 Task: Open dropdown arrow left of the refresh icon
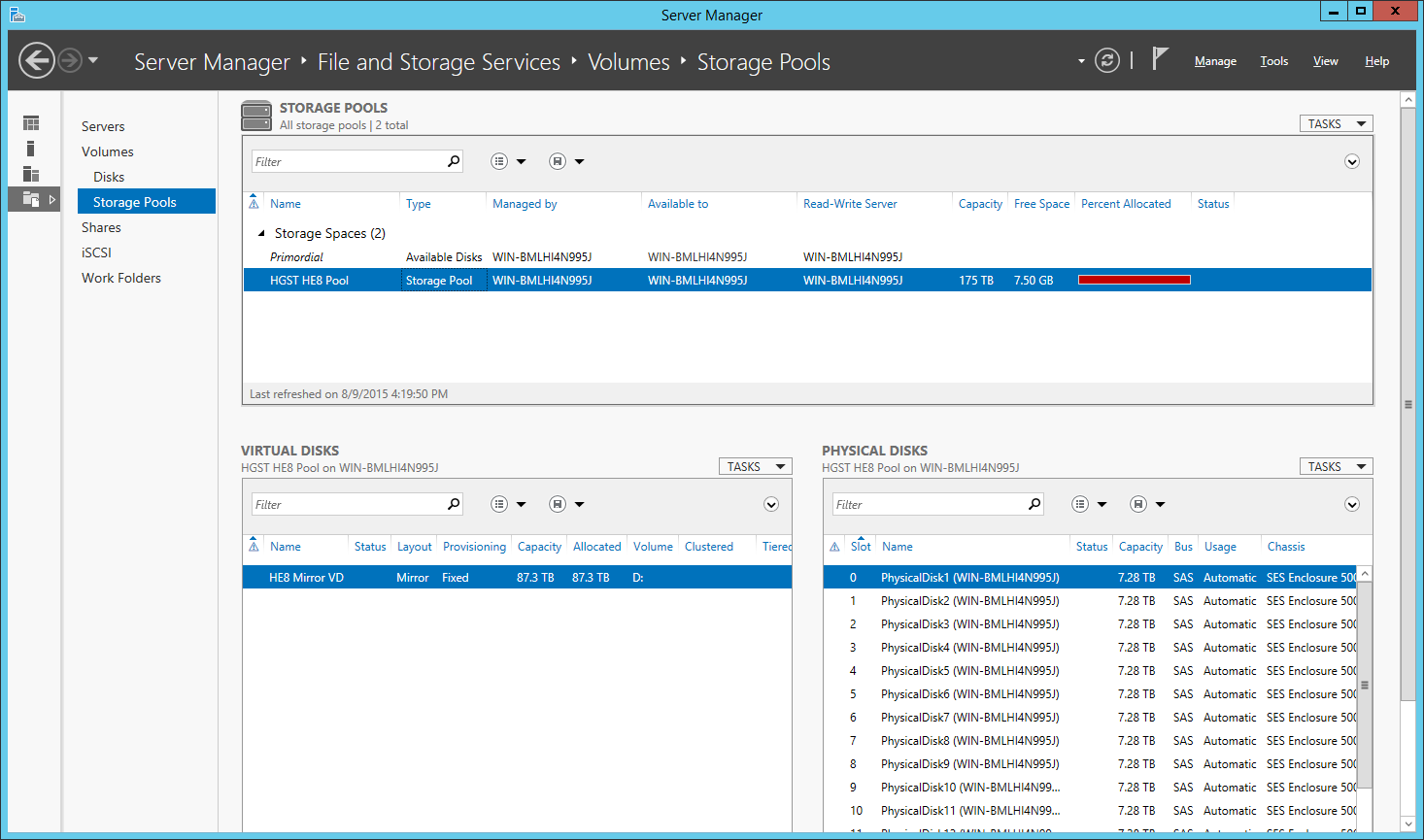1081,61
